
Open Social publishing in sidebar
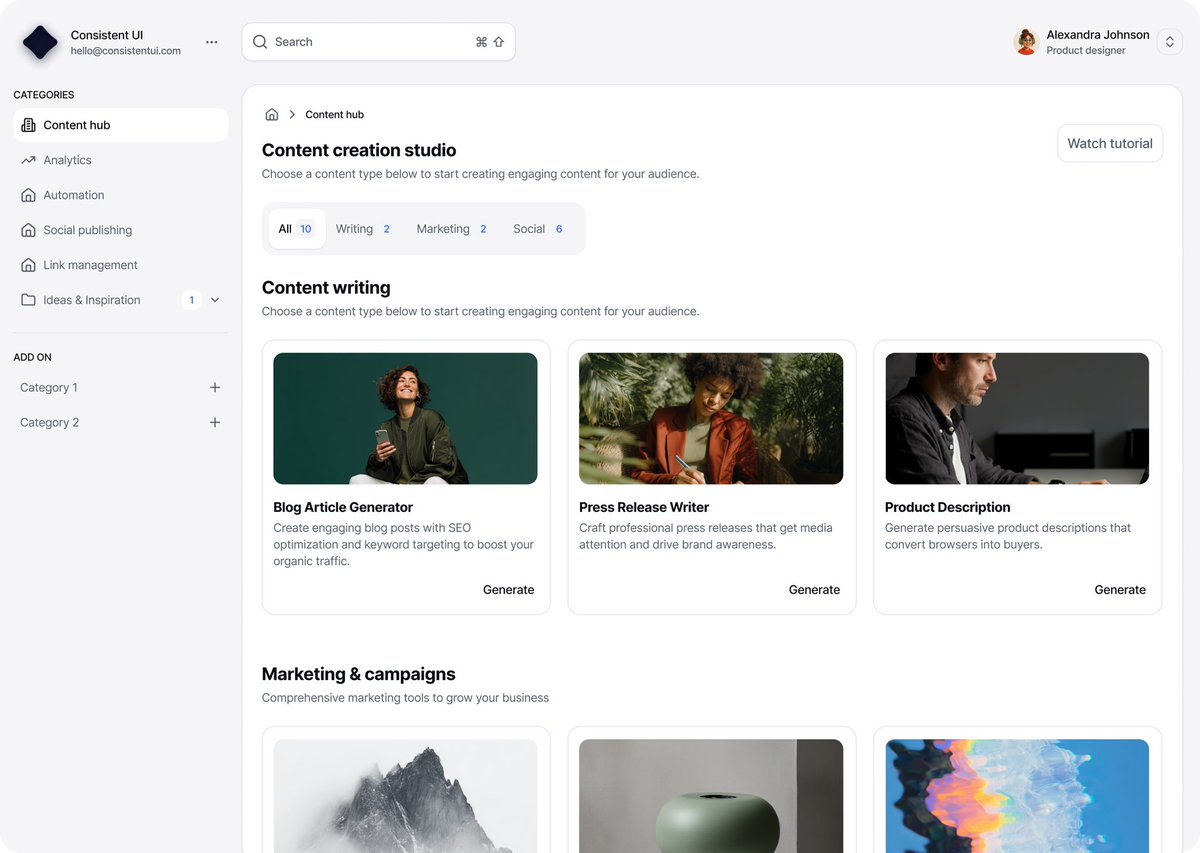[x=121, y=230]
